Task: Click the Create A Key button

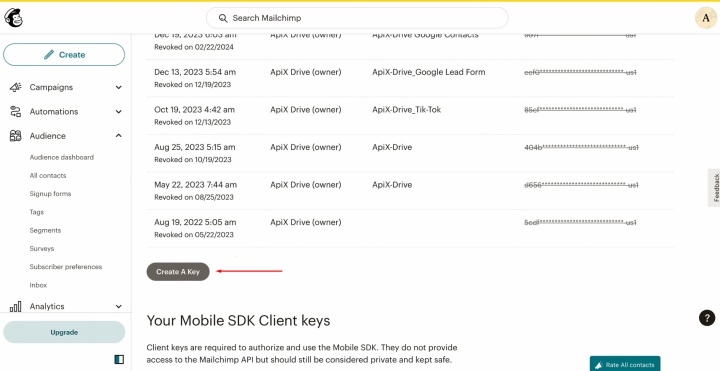Action: (x=178, y=272)
